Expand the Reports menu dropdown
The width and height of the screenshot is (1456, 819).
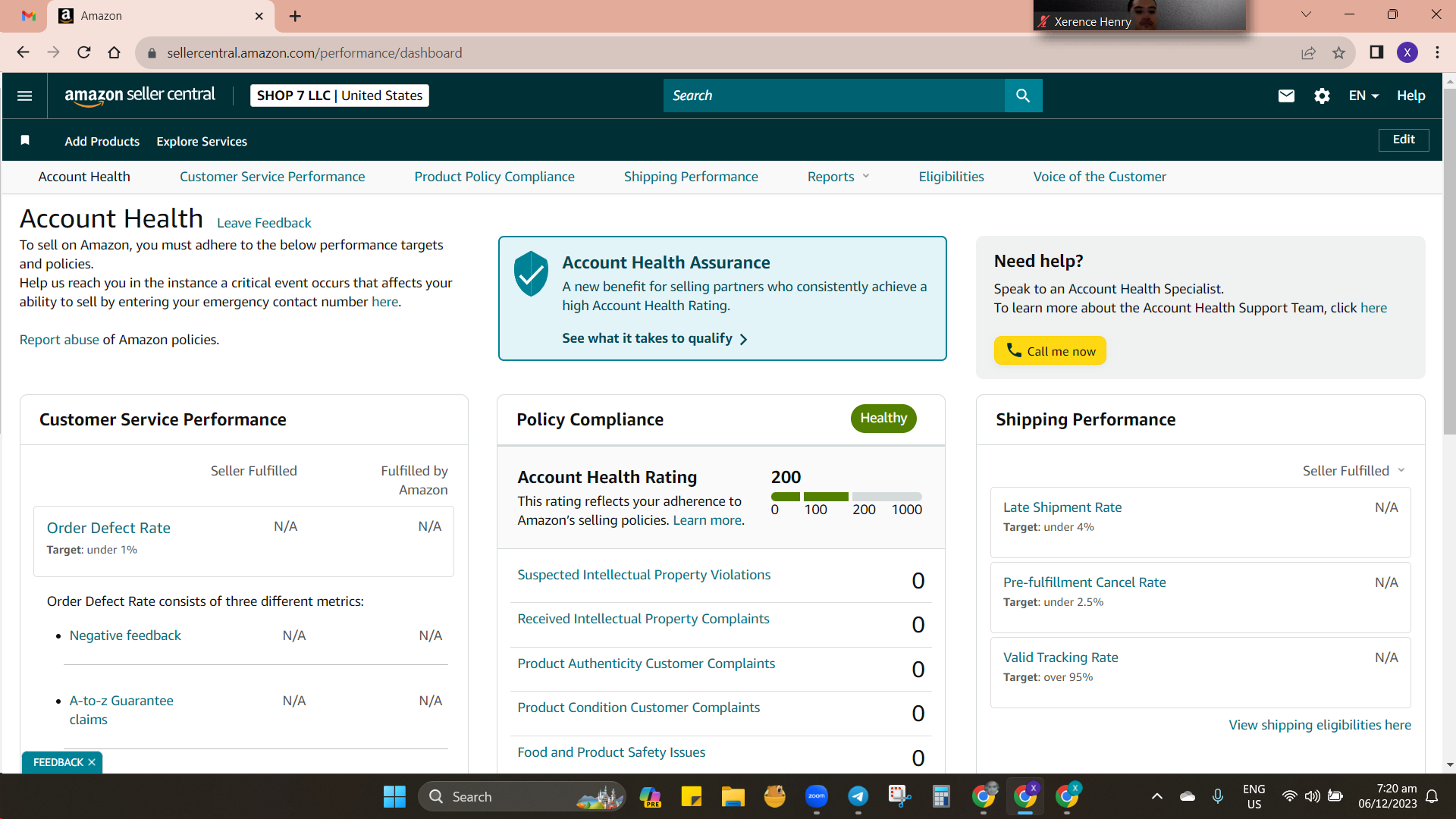(838, 177)
